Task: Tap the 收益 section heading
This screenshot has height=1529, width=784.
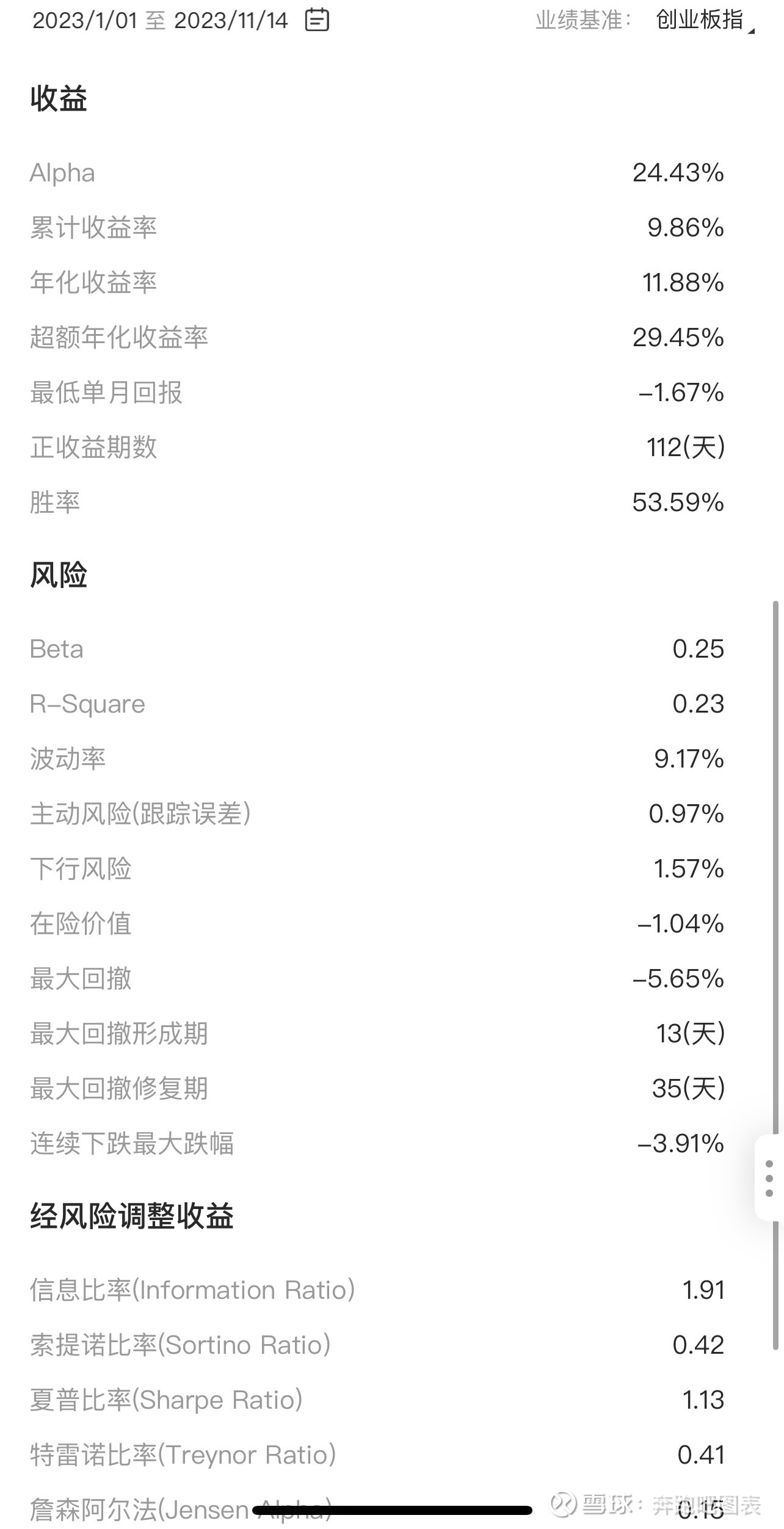Action: click(59, 98)
